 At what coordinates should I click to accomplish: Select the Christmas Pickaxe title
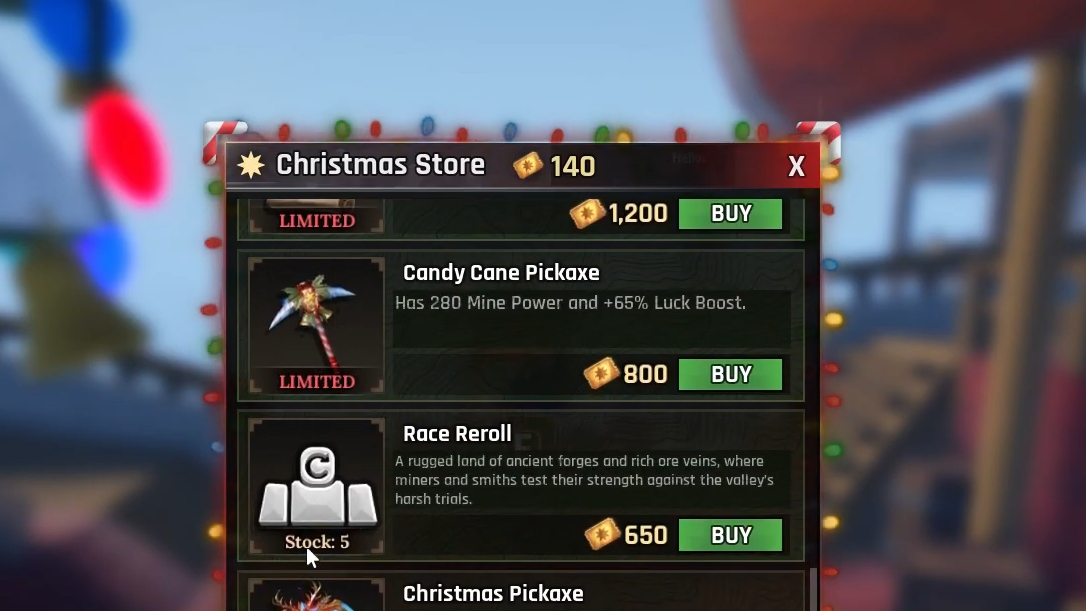pyautogui.click(x=493, y=594)
